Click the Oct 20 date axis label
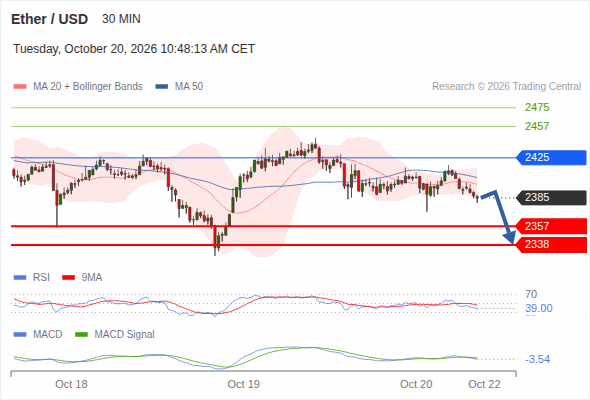Screen dimensions: 590x400 (416, 384)
